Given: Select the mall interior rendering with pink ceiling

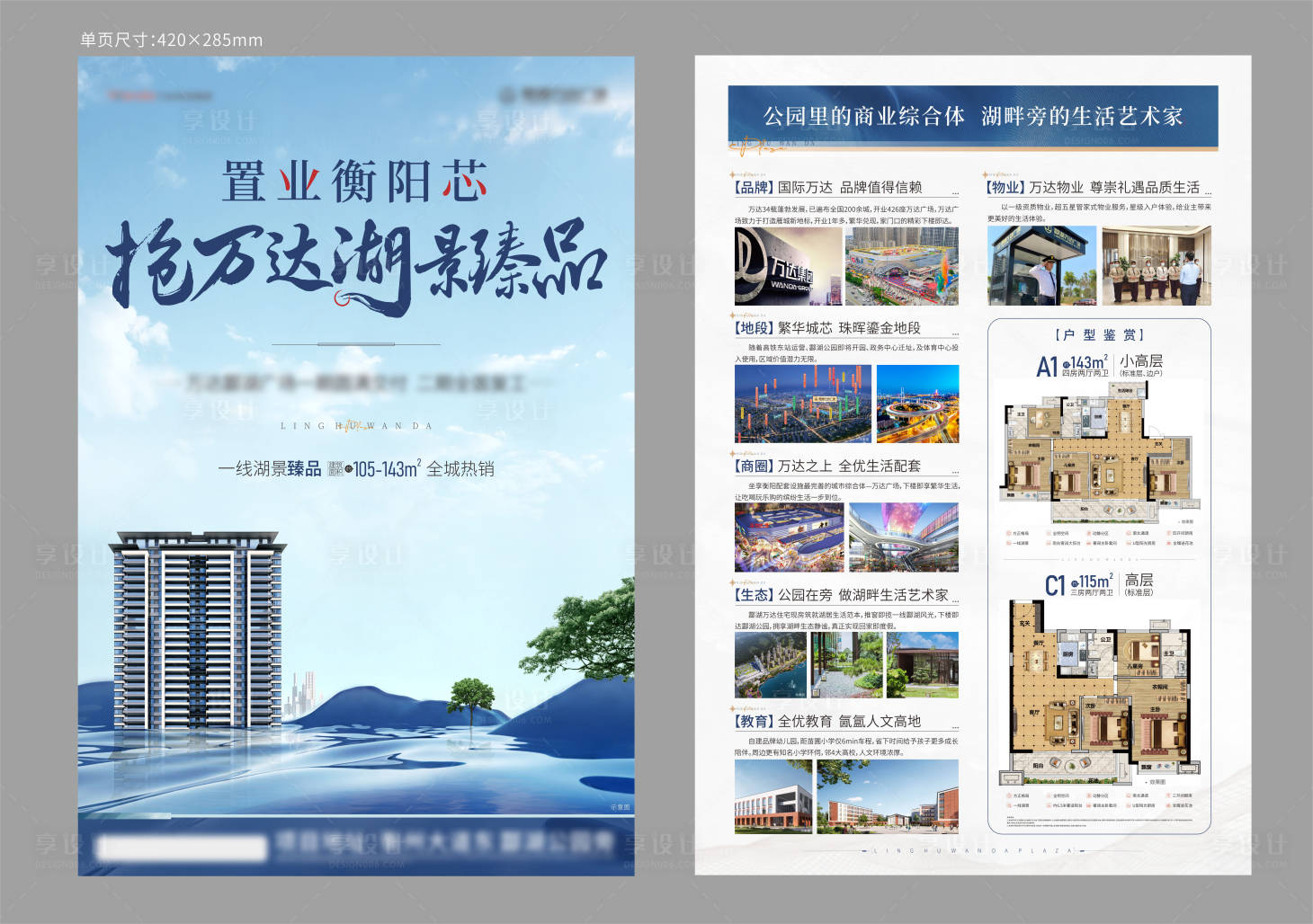Looking at the screenshot, I should click(904, 538).
